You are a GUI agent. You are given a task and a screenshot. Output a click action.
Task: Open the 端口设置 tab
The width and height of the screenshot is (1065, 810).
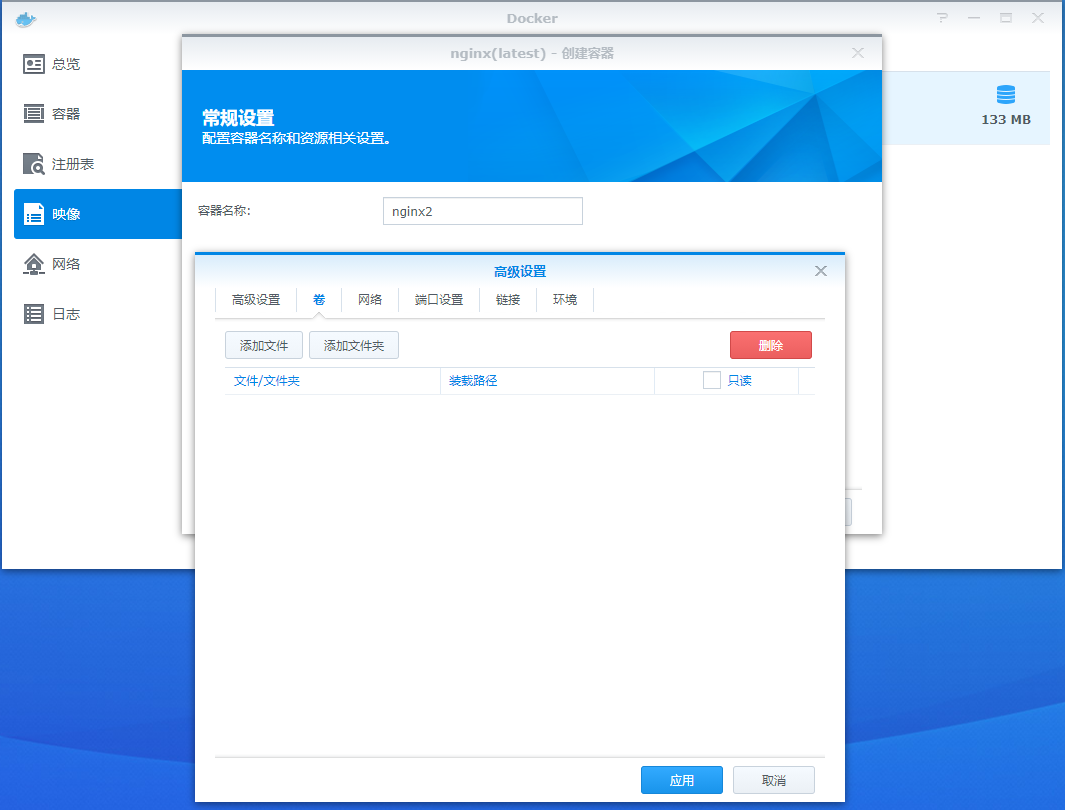tap(438, 299)
